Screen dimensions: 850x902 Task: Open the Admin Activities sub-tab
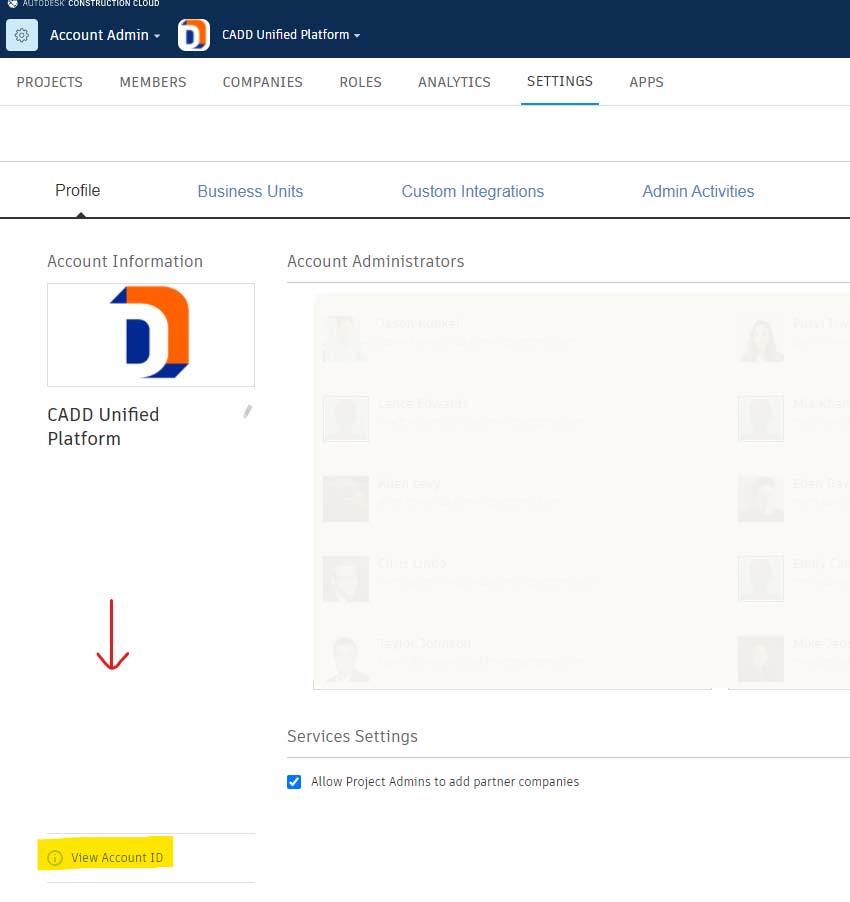coord(698,191)
